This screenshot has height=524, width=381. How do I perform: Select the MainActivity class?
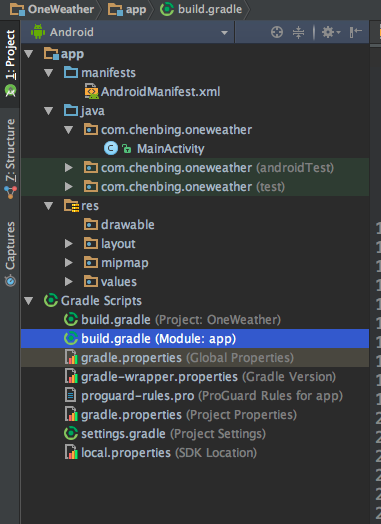coord(170,149)
